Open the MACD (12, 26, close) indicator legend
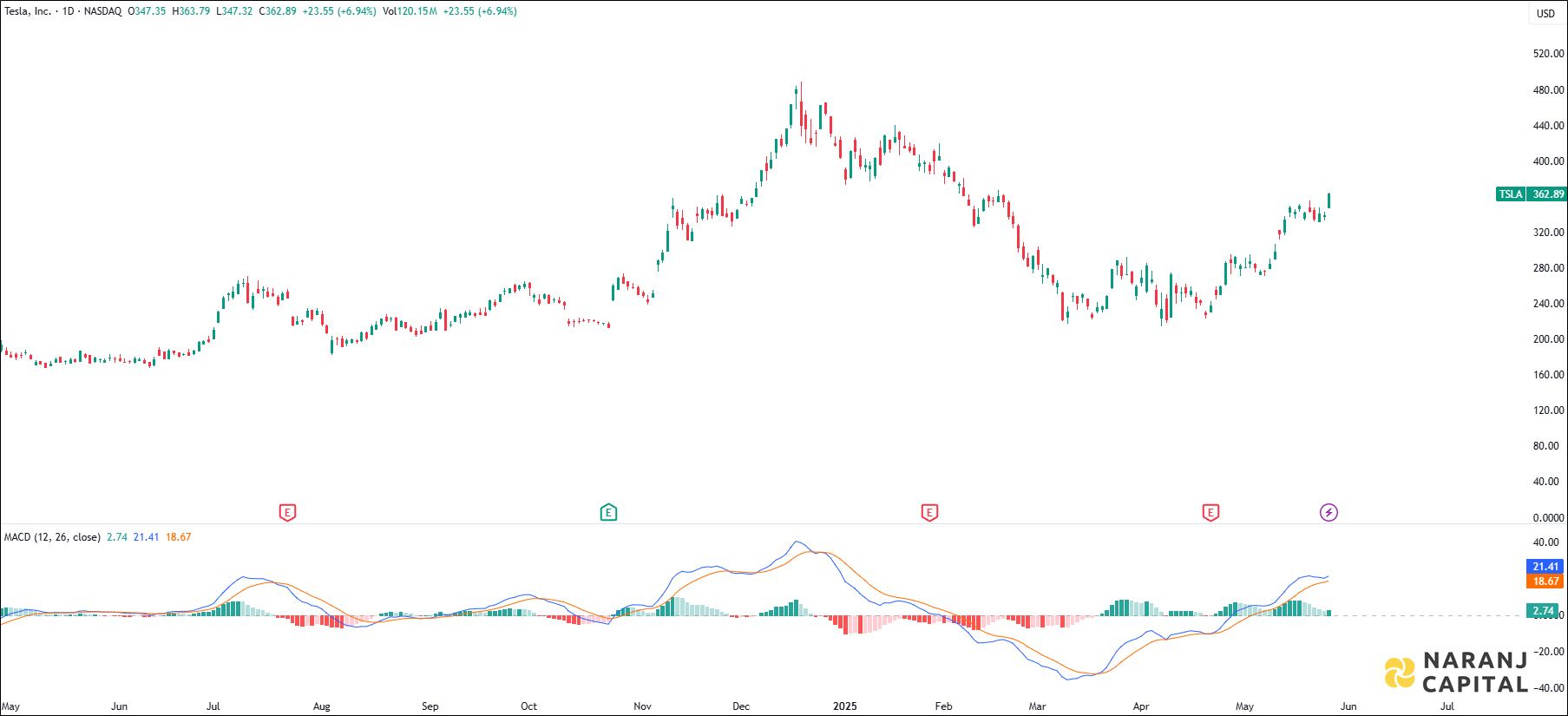The height and width of the screenshot is (716, 1568). pos(52,537)
